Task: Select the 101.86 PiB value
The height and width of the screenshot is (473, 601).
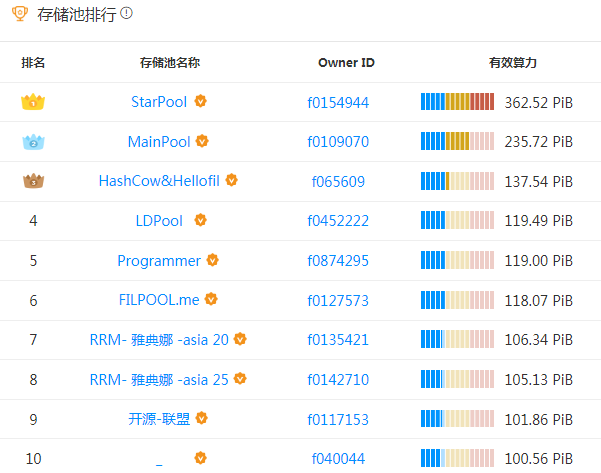Action: (539, 419)
